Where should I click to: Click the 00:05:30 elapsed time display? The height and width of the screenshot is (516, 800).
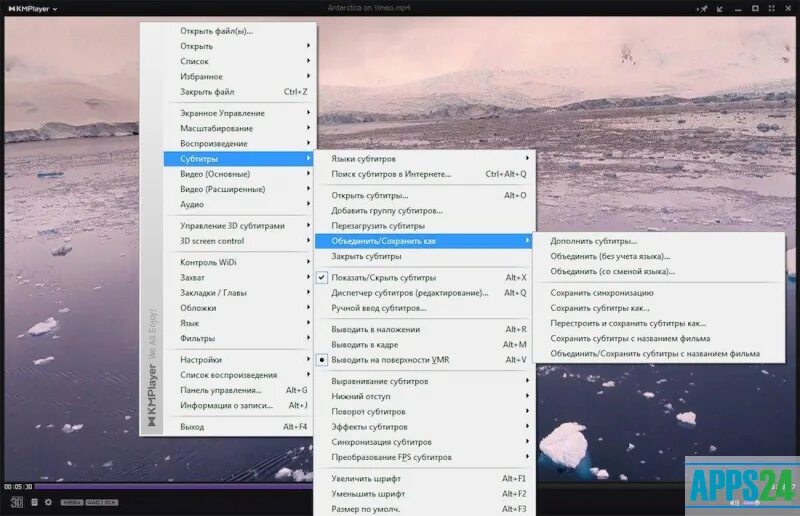[x=18, y=487]
